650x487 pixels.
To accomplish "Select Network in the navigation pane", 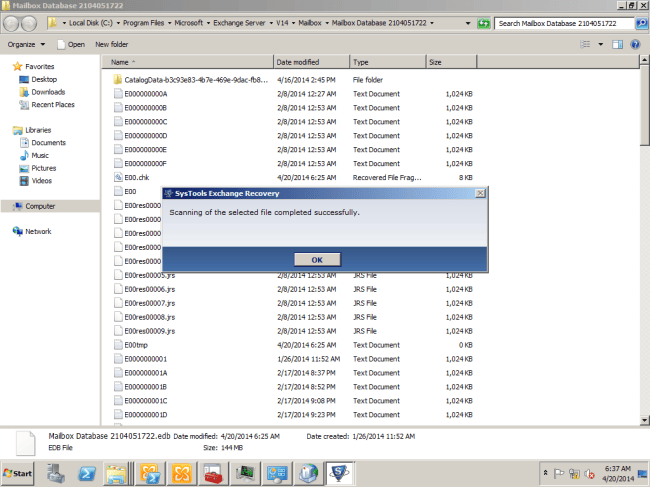I will click(x=38, y=232).
